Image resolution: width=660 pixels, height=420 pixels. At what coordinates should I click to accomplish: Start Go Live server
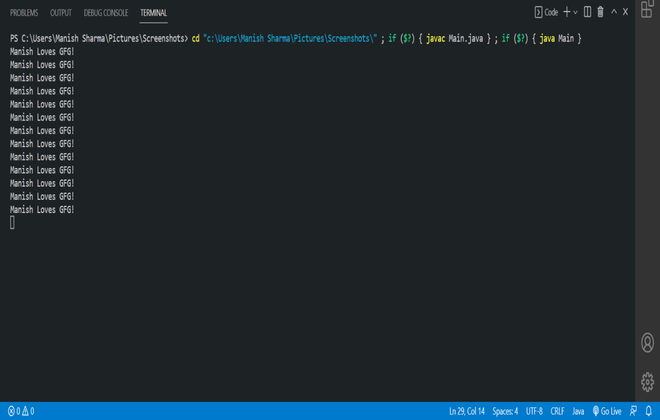[607, 411]
